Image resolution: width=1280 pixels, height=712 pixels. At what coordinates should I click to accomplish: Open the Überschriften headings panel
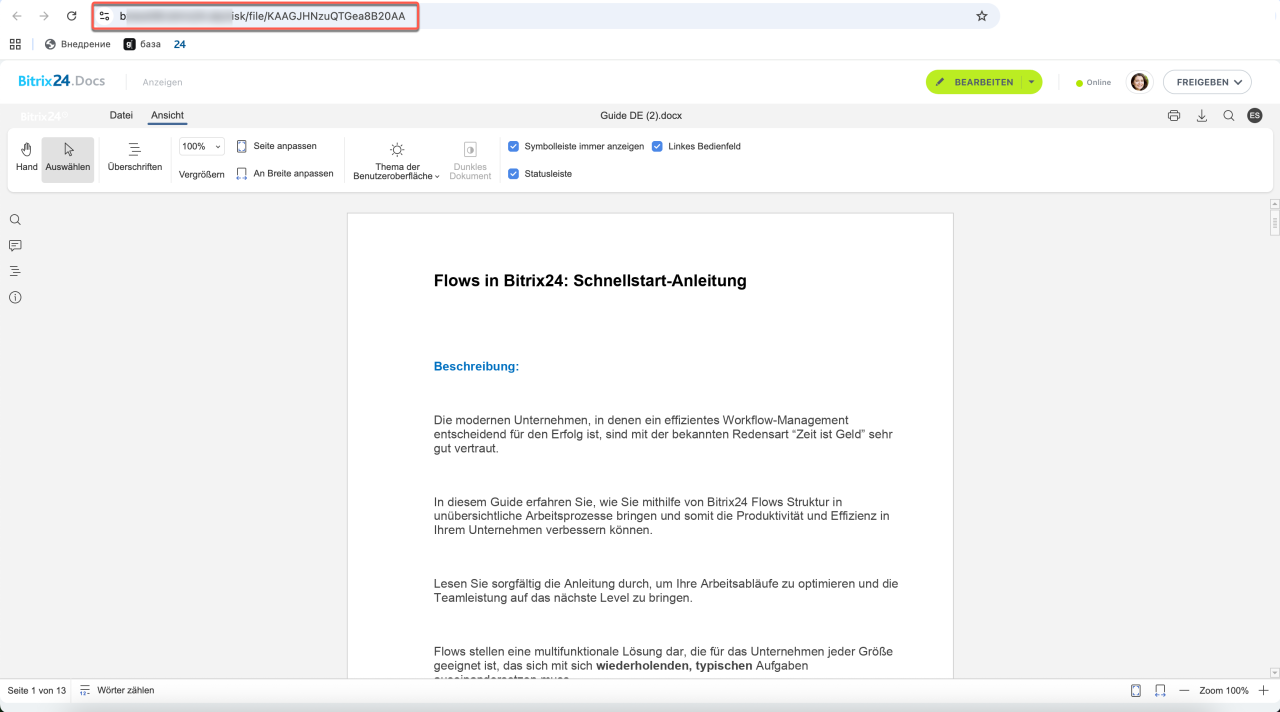tap(135, 158)
